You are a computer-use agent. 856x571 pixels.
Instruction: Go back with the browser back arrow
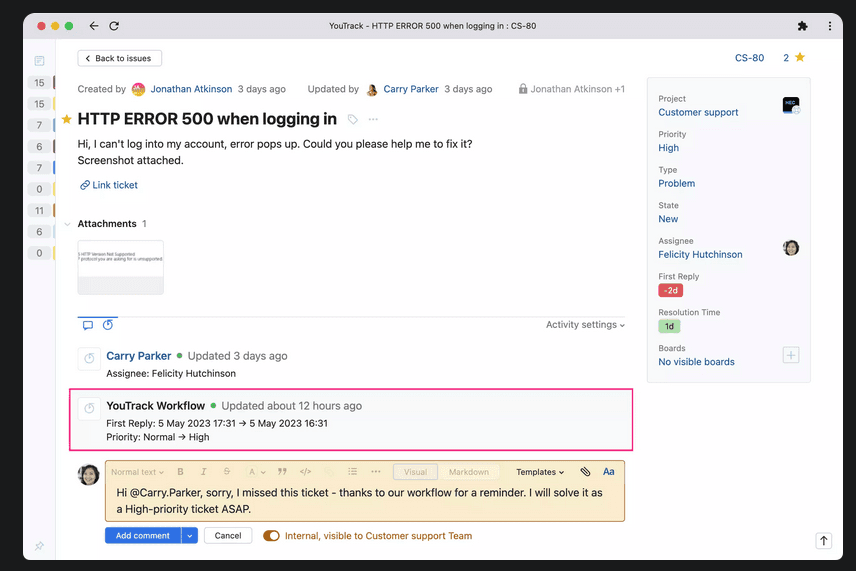(x=94, y=26)
